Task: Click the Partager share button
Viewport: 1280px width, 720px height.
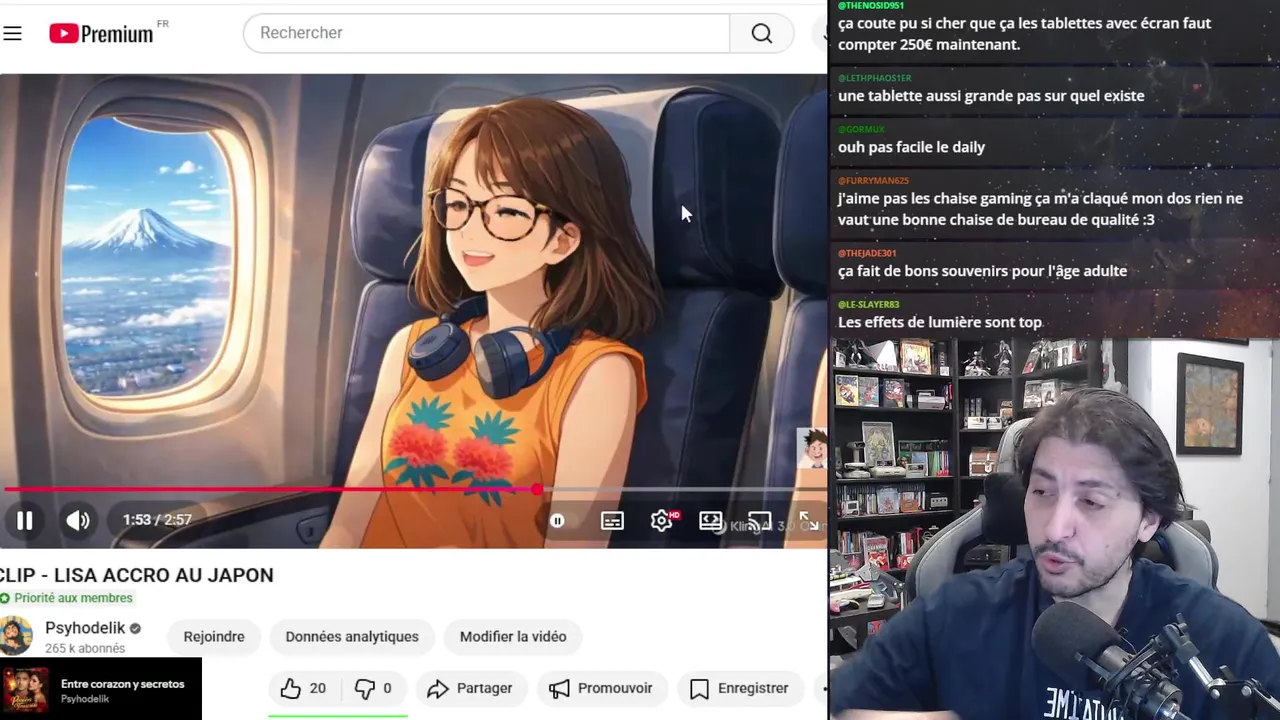Action: 470,688
